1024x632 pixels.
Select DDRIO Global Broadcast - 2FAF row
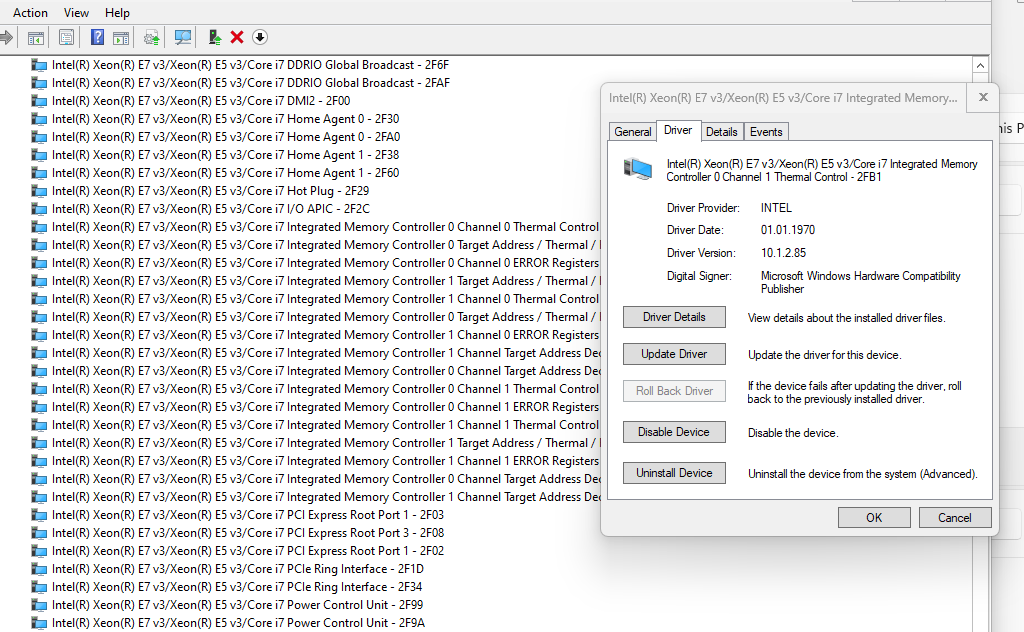pos(251,83)
